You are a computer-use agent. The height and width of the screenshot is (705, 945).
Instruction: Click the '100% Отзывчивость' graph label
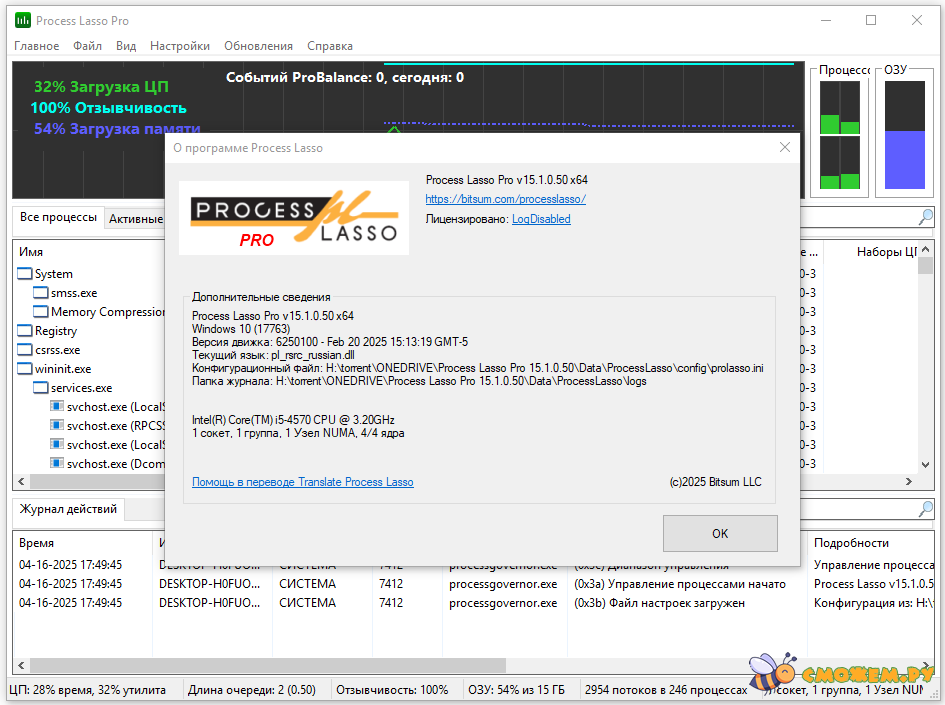(108, 108)
